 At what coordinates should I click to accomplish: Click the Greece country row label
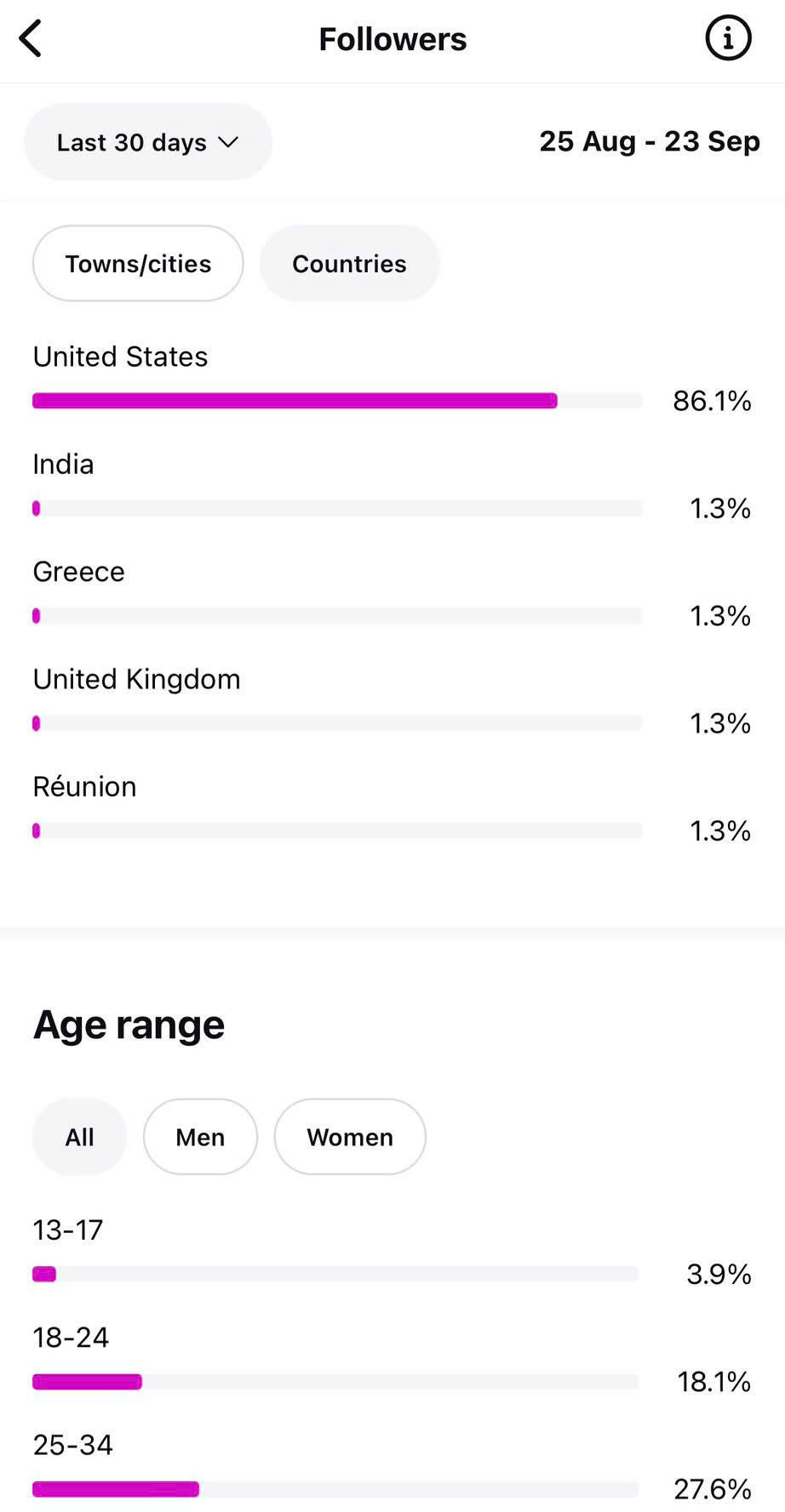[x=78, y=572]
